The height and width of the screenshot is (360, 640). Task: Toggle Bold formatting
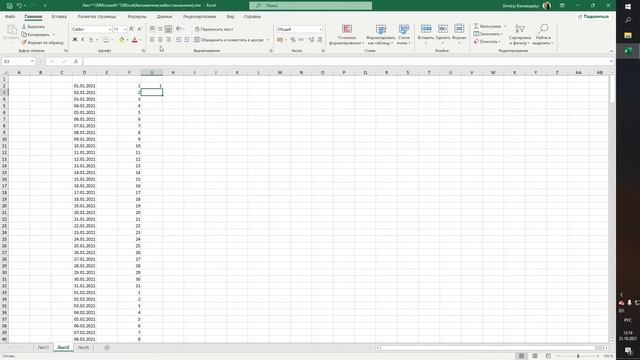point(75,40)
